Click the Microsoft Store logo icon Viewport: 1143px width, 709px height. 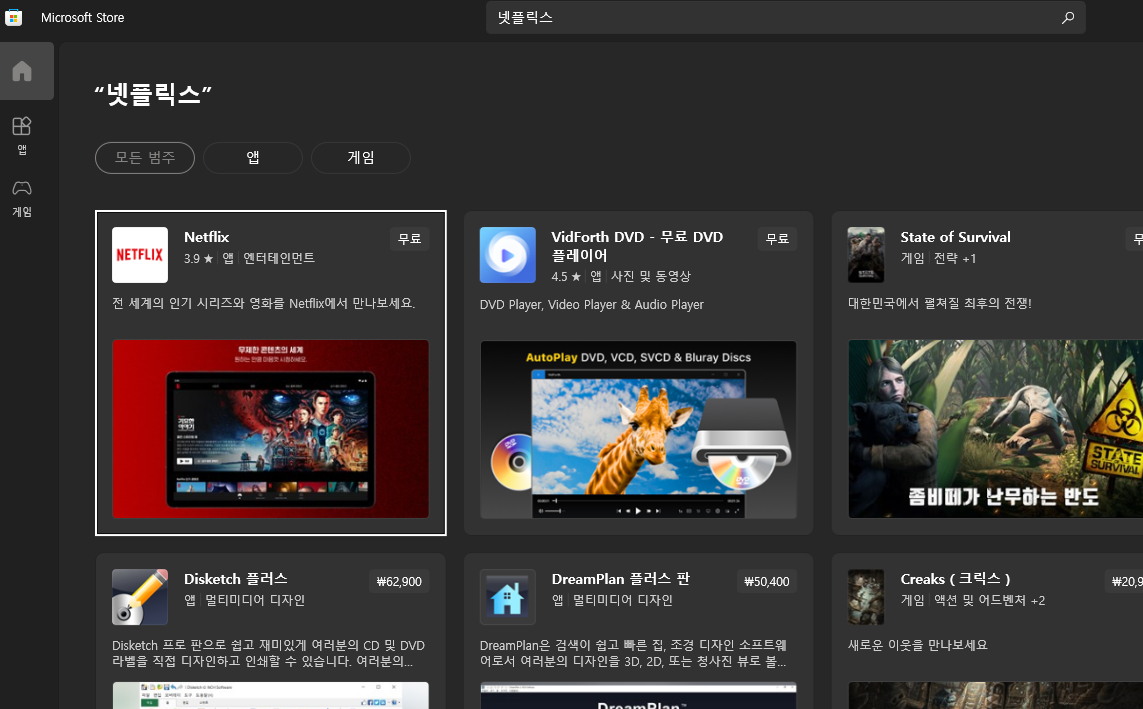pyautogui.click(x=13, y=17)
